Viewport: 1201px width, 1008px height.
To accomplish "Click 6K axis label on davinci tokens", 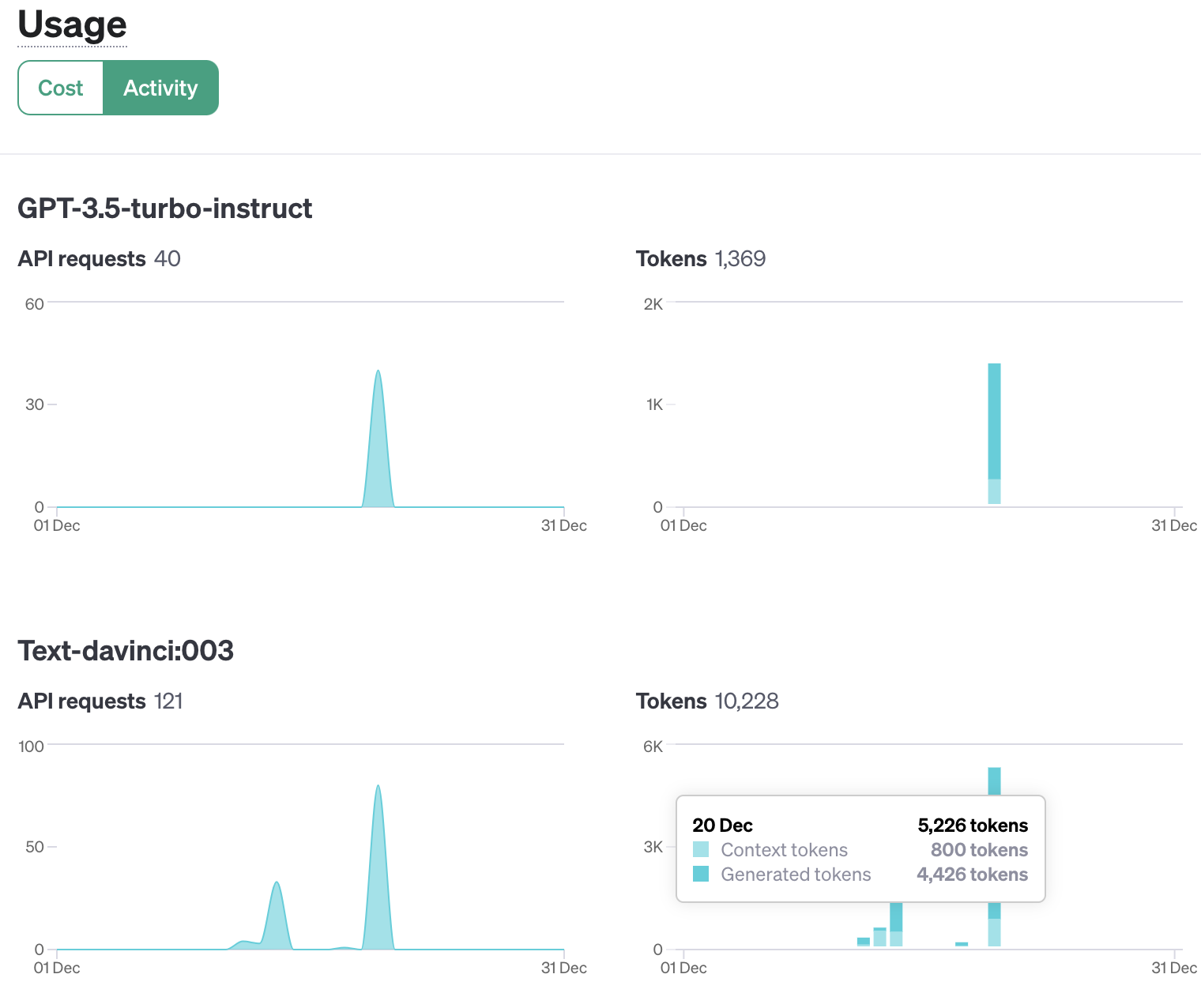I will (x=653, y=747).
